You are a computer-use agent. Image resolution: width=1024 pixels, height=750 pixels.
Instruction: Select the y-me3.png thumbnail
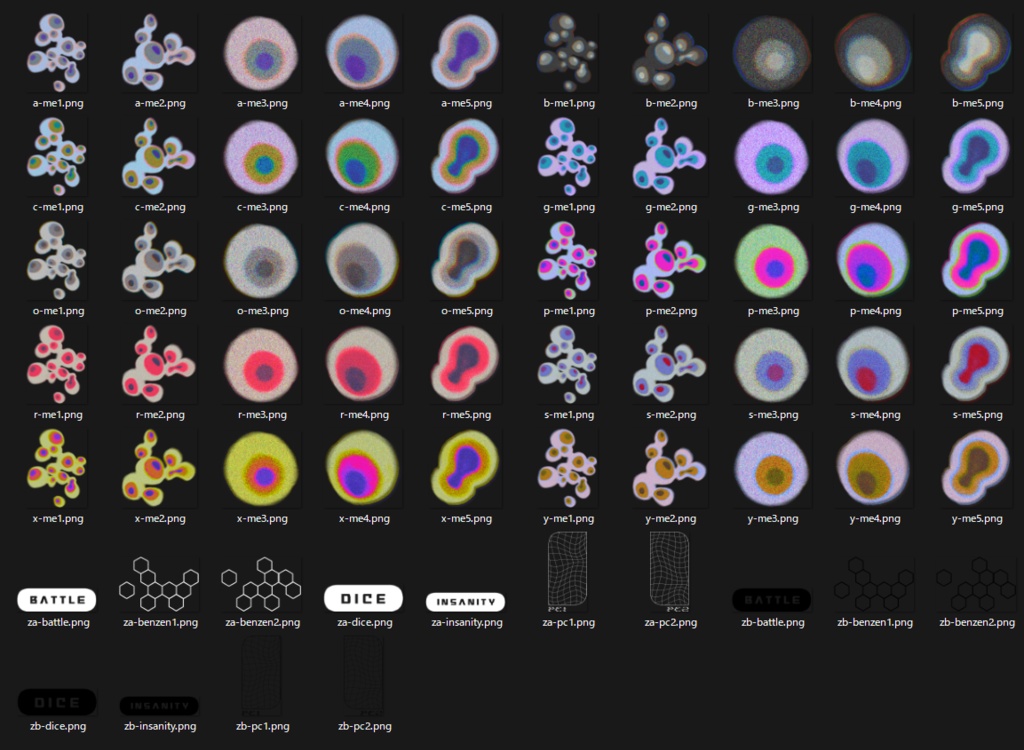[773, 468]
